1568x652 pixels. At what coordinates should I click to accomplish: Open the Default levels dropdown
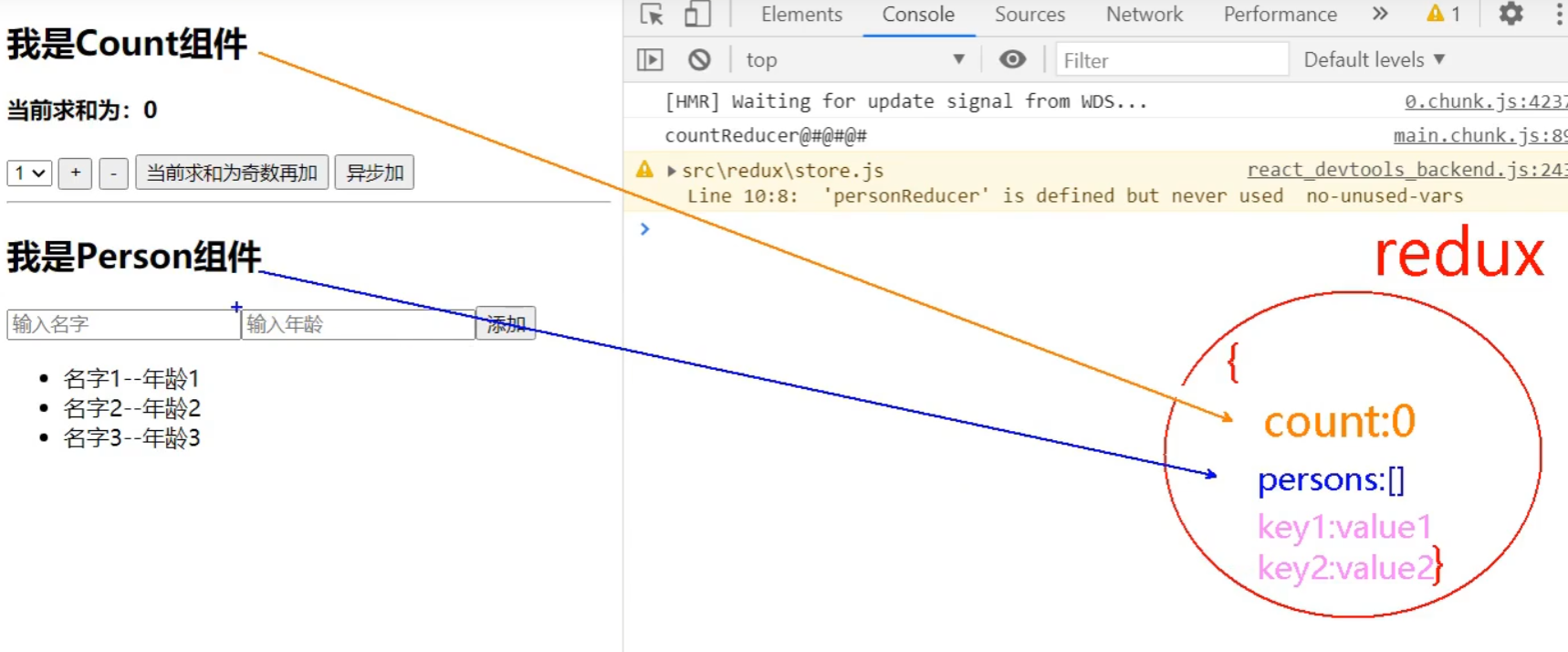tap(1374, 59)
